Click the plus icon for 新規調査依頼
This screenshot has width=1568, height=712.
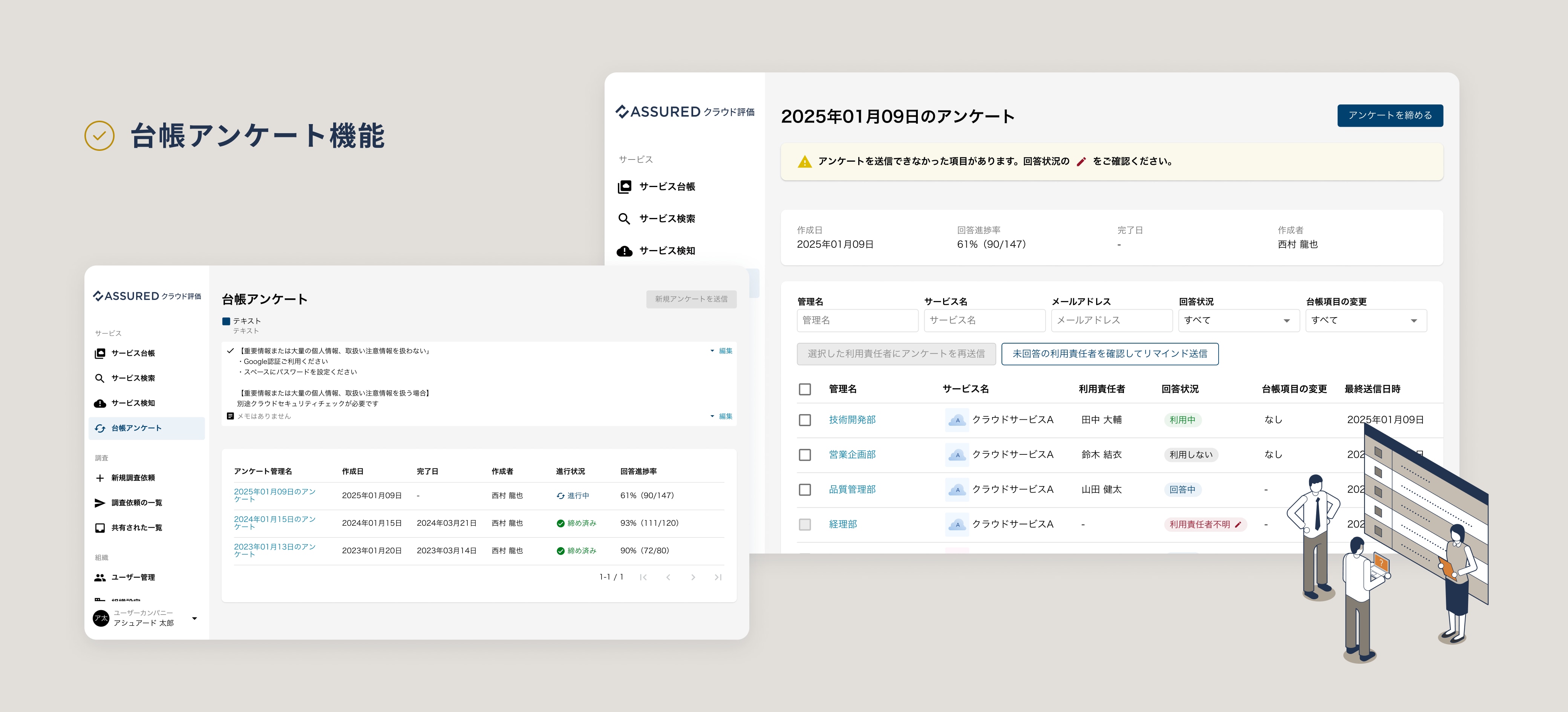(100, 478)
